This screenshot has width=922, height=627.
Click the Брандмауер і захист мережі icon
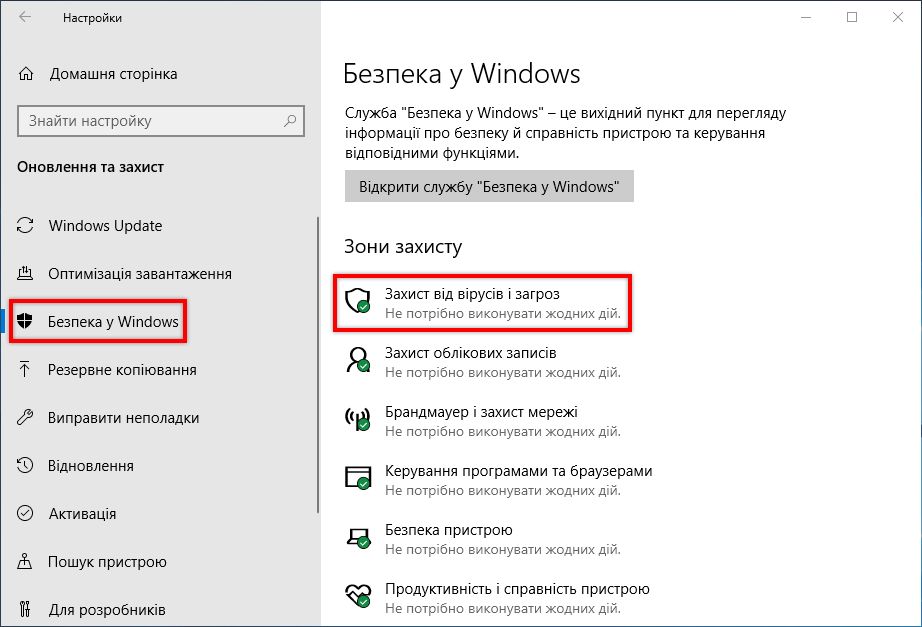coord(357,420)
